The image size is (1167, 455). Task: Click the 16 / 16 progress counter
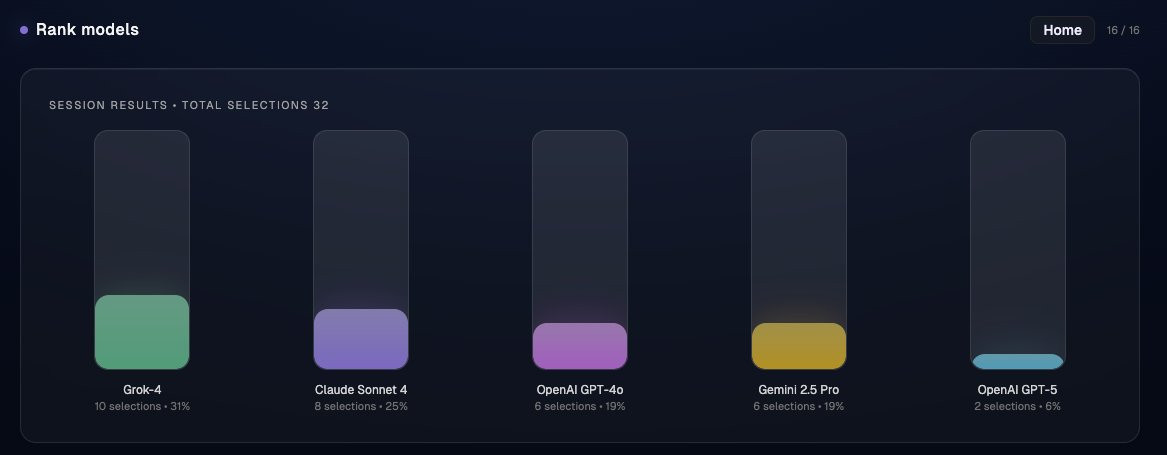click(x=1123, y=31)
